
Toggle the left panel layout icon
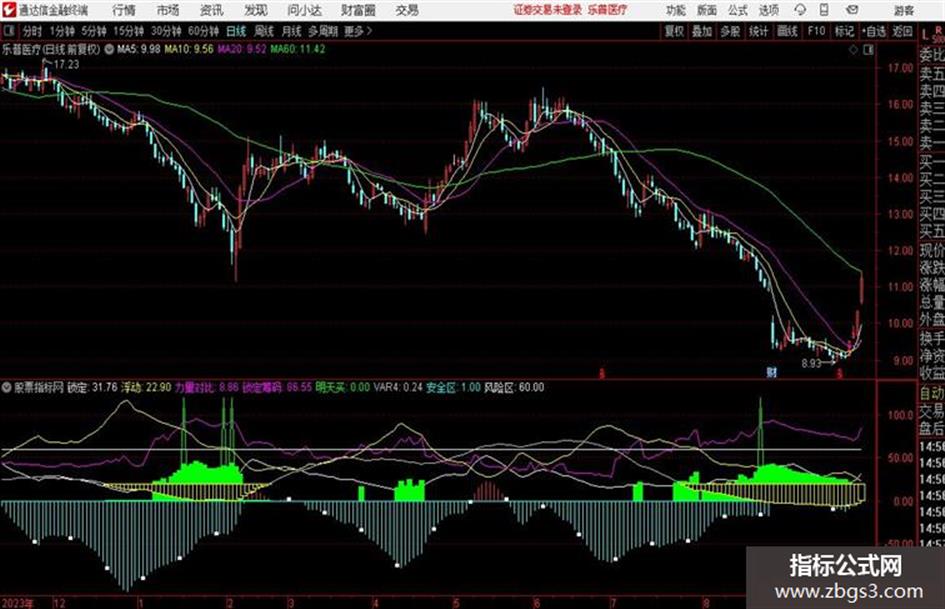(x=8, y=31)
